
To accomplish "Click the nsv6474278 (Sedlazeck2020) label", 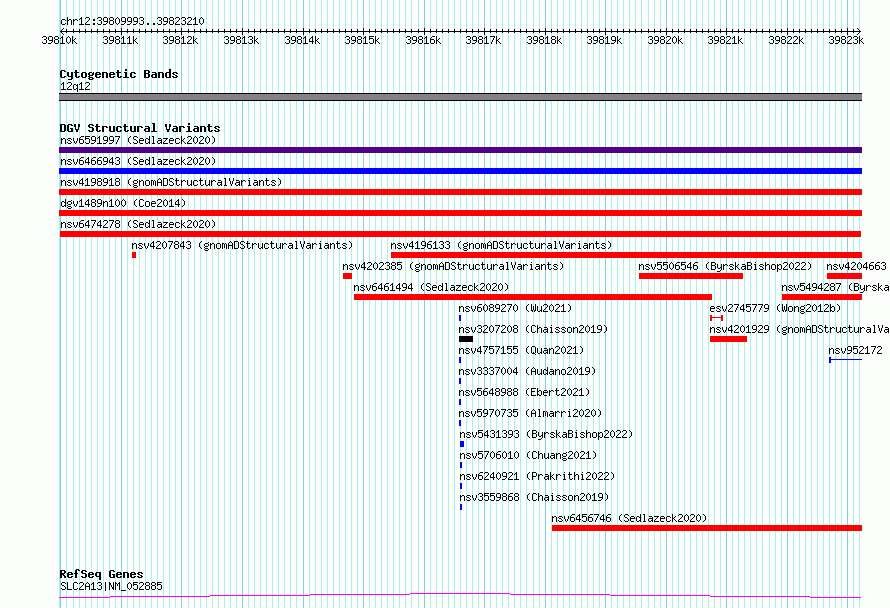I will pyautogui.click(x=138, y=224).
